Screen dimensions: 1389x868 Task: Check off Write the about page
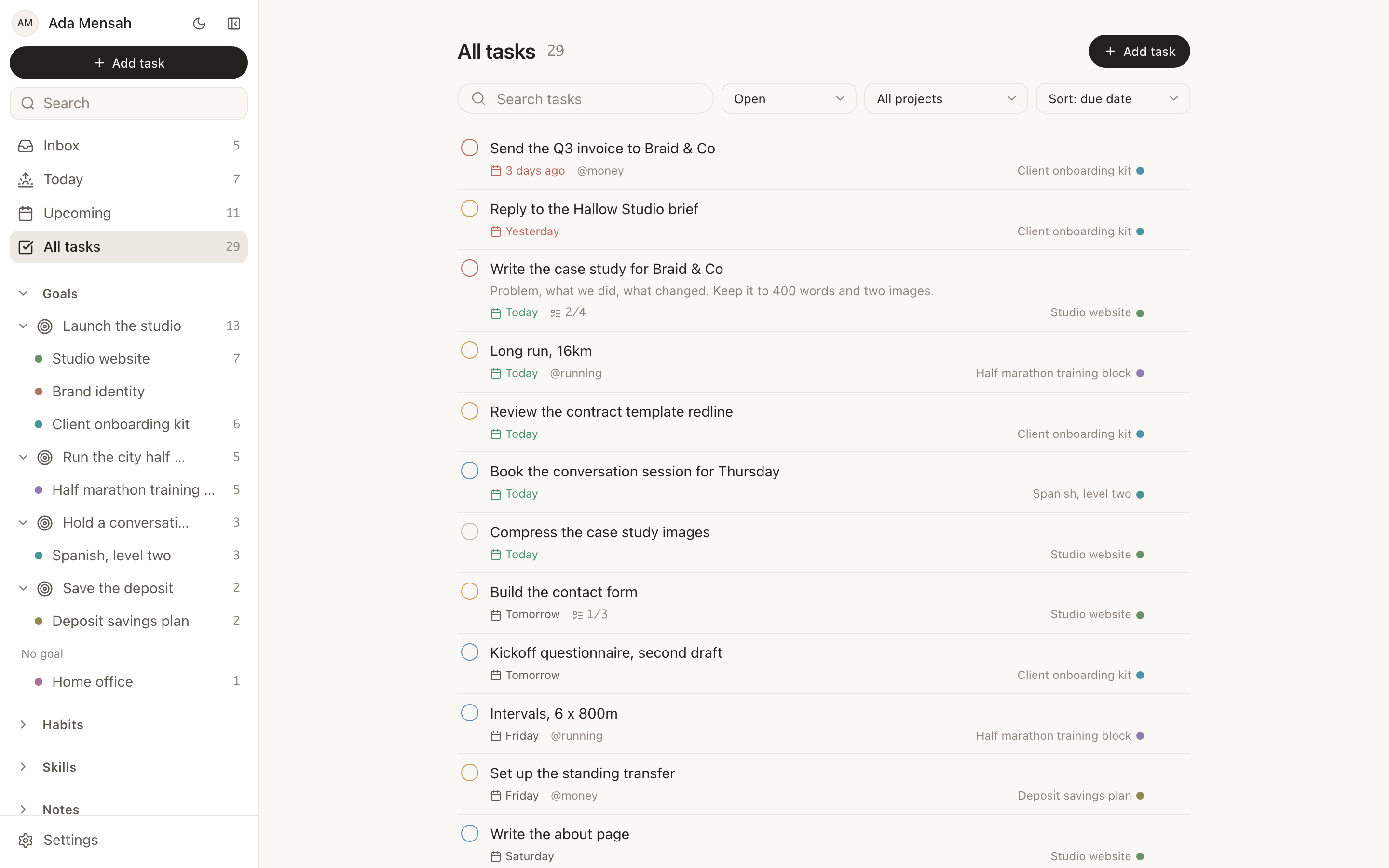click(469, 834)
